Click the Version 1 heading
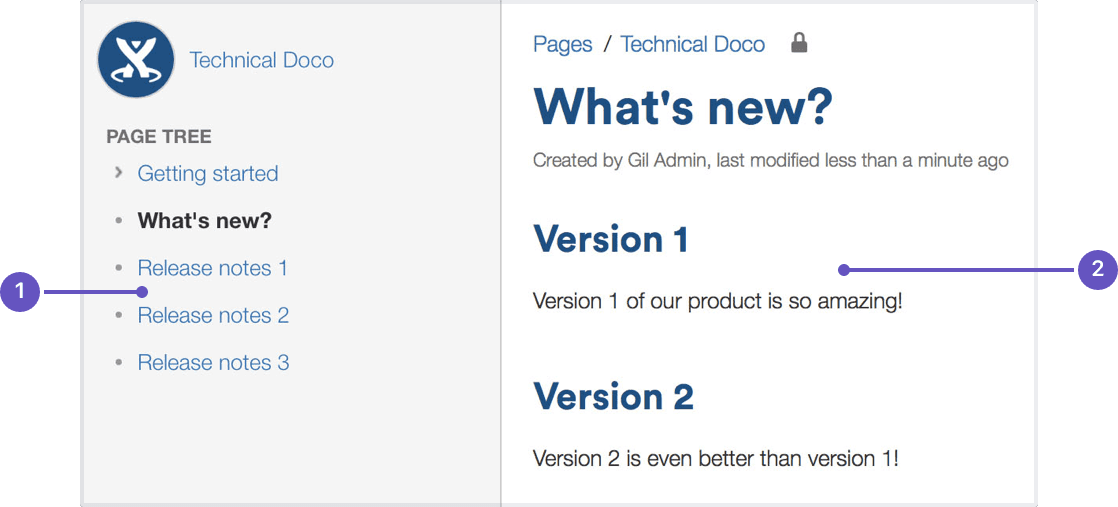Image resolution: width=1118 pixels, height=507 pixels. pyautogui.click(x=610, y=239)
